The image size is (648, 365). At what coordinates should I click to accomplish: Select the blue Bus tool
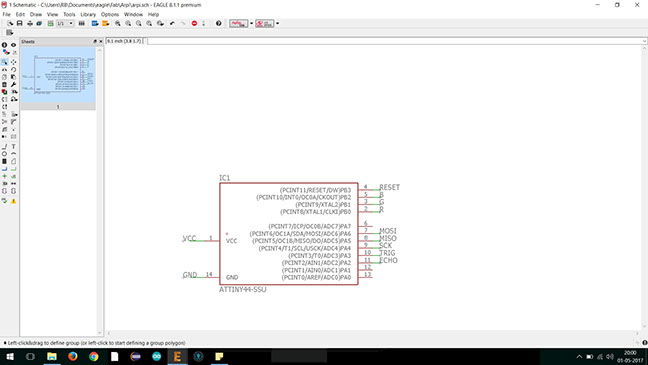coord(4,169)
